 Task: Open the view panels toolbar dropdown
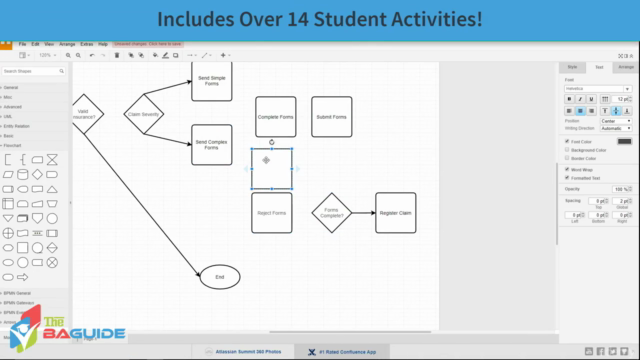point(24,55)
